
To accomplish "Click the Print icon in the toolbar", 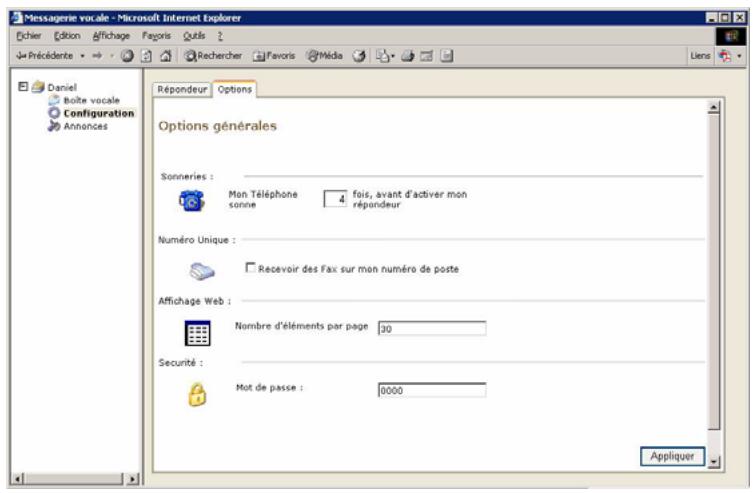I will tap(407, 56).
